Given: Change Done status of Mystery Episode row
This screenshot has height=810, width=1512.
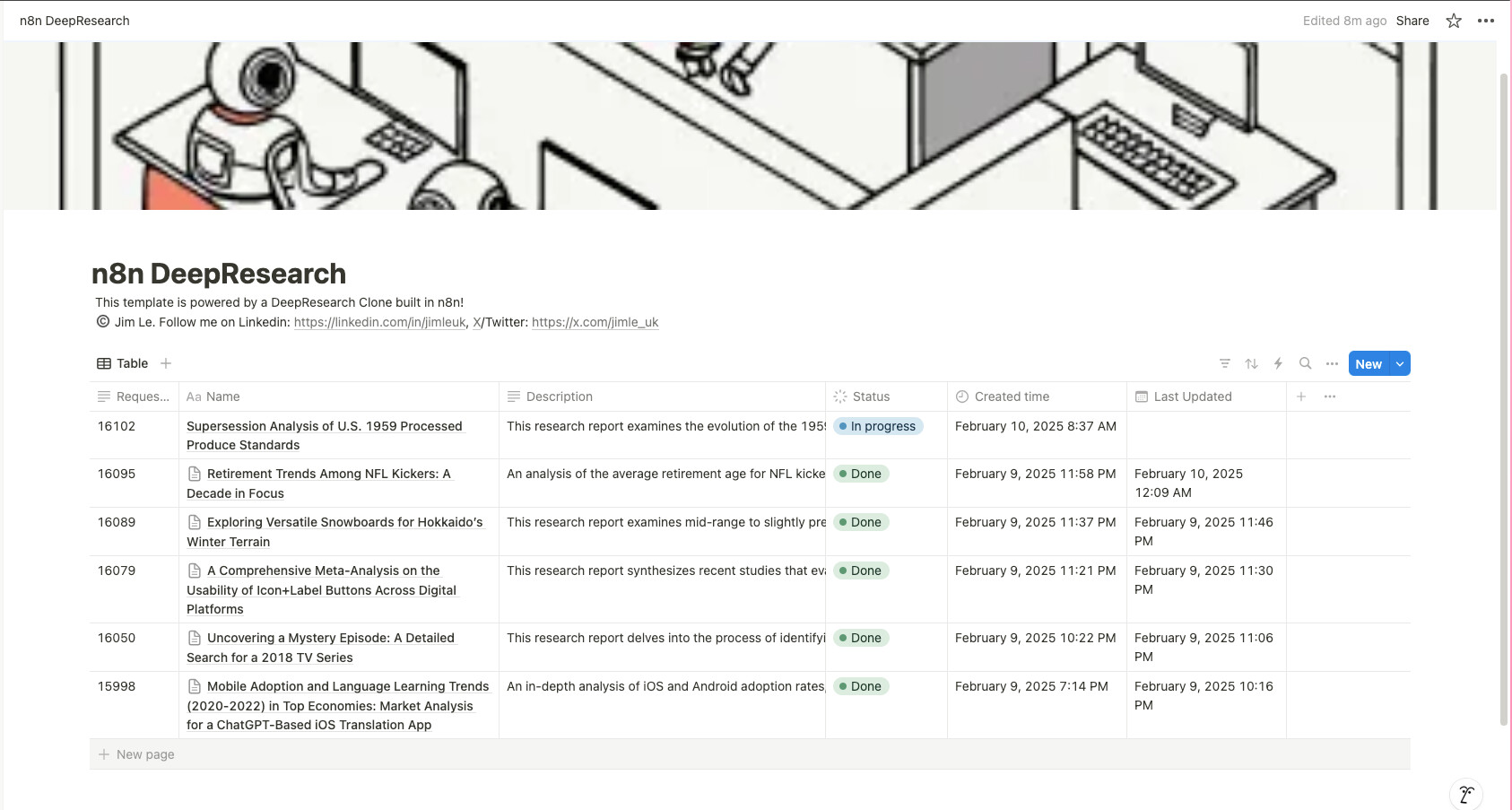Looking at the screenshot, I should pos(861,638).
